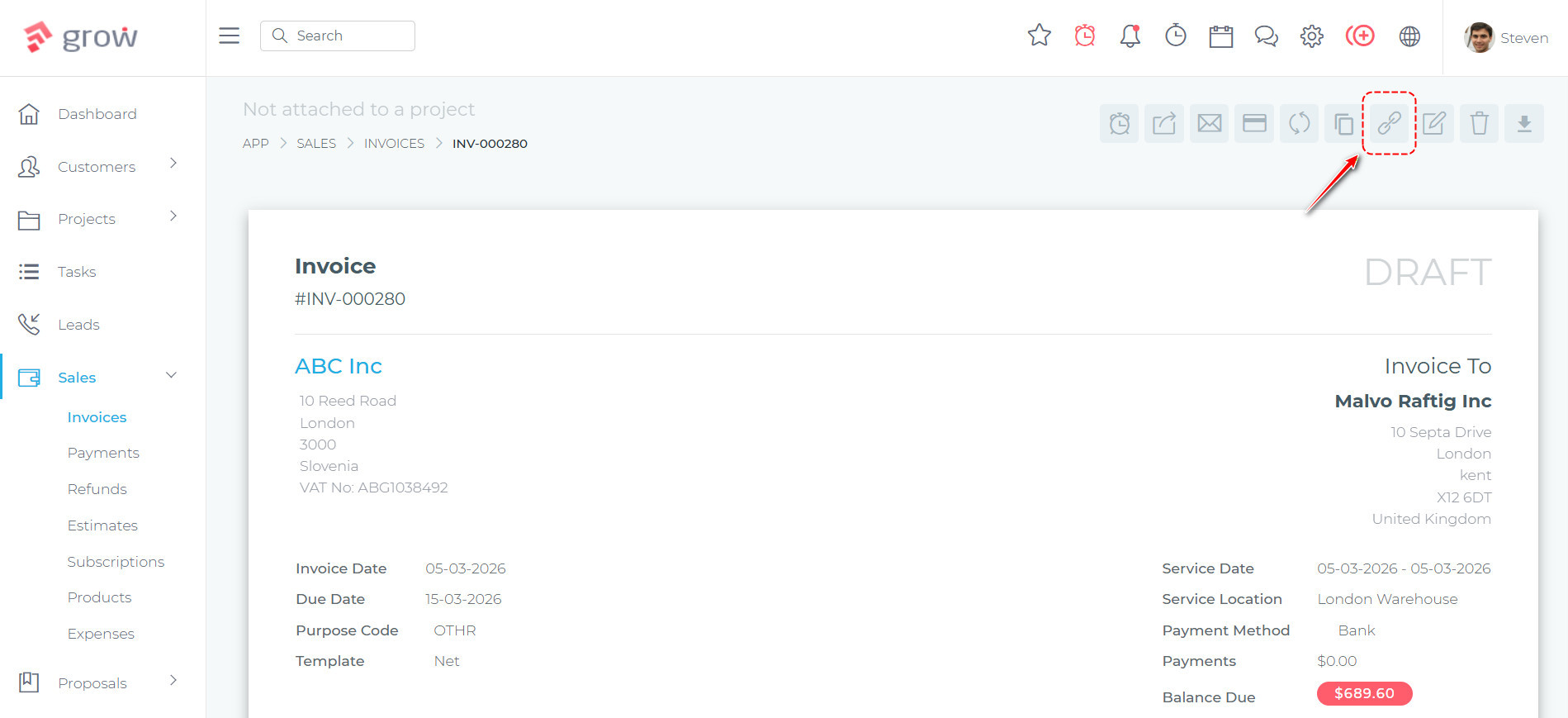This screenshot has height=718, width=1568.
Task: Click the grow logo
Action: (x=80, y=36)
